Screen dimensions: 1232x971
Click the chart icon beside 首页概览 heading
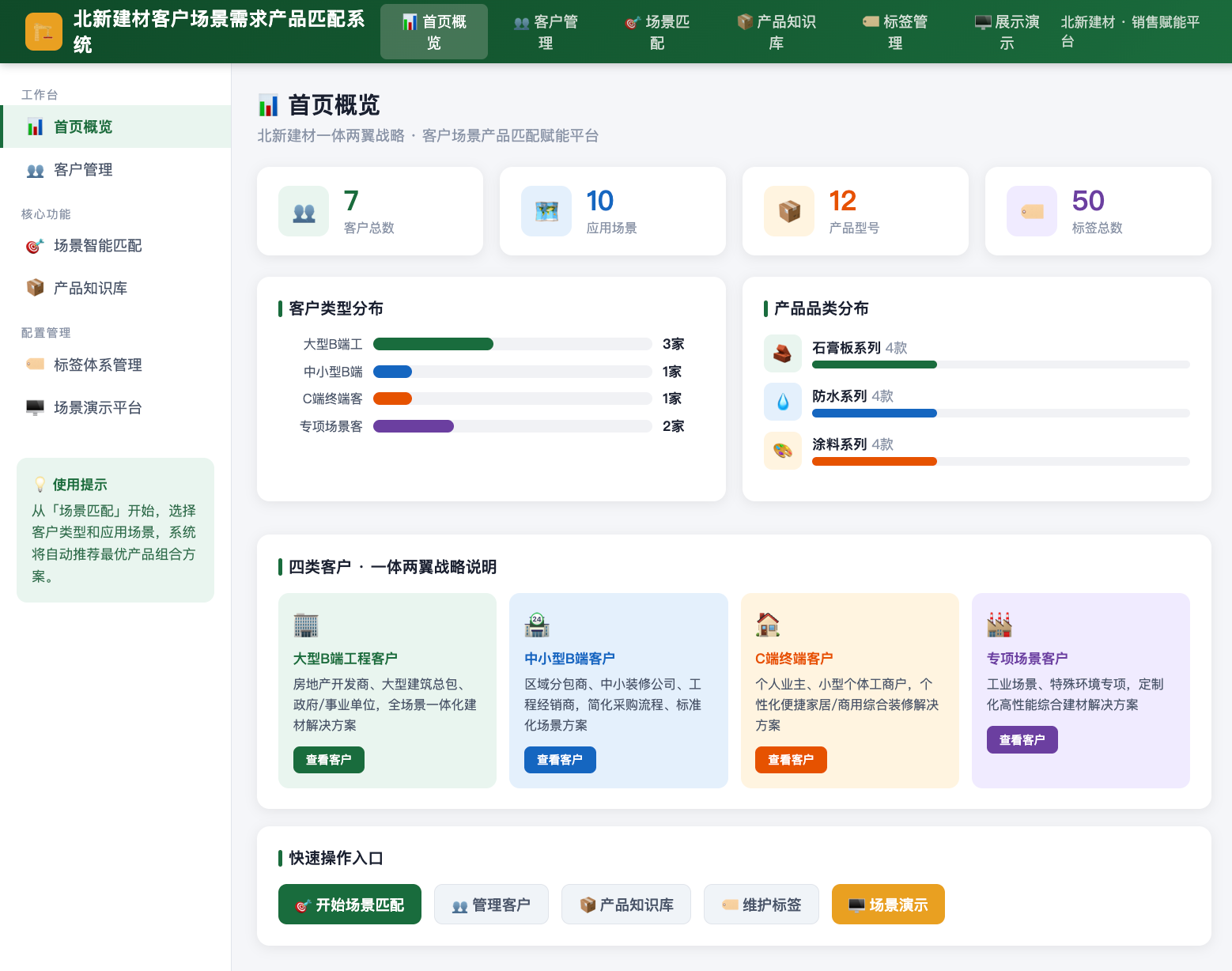pos(268,105)
